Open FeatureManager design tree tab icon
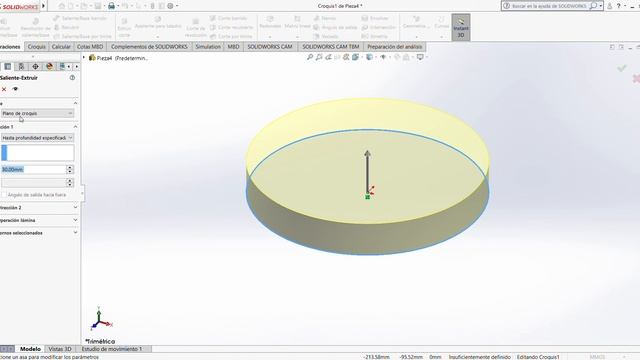Screen dimensions: 640x360 (8, 67)
